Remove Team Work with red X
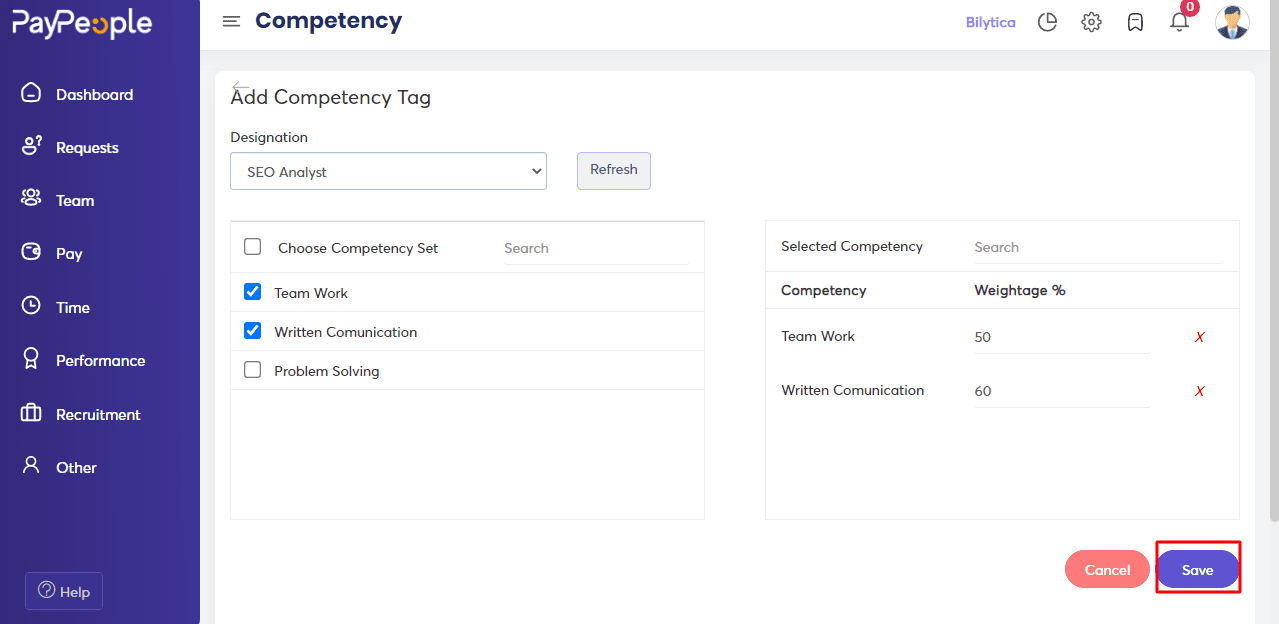The width and height of the screenshot is (1279, 624). click(x=1199, y=337)
